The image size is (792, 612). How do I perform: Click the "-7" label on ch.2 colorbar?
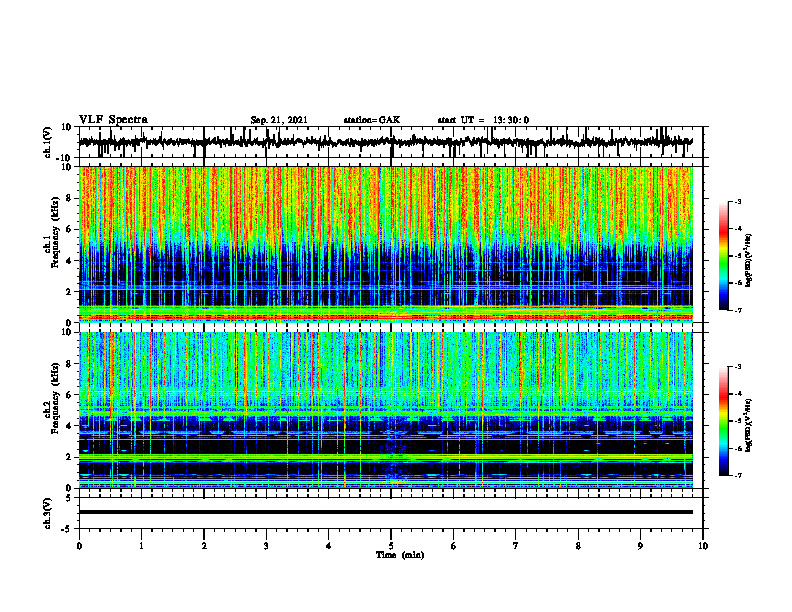(737, 476)
